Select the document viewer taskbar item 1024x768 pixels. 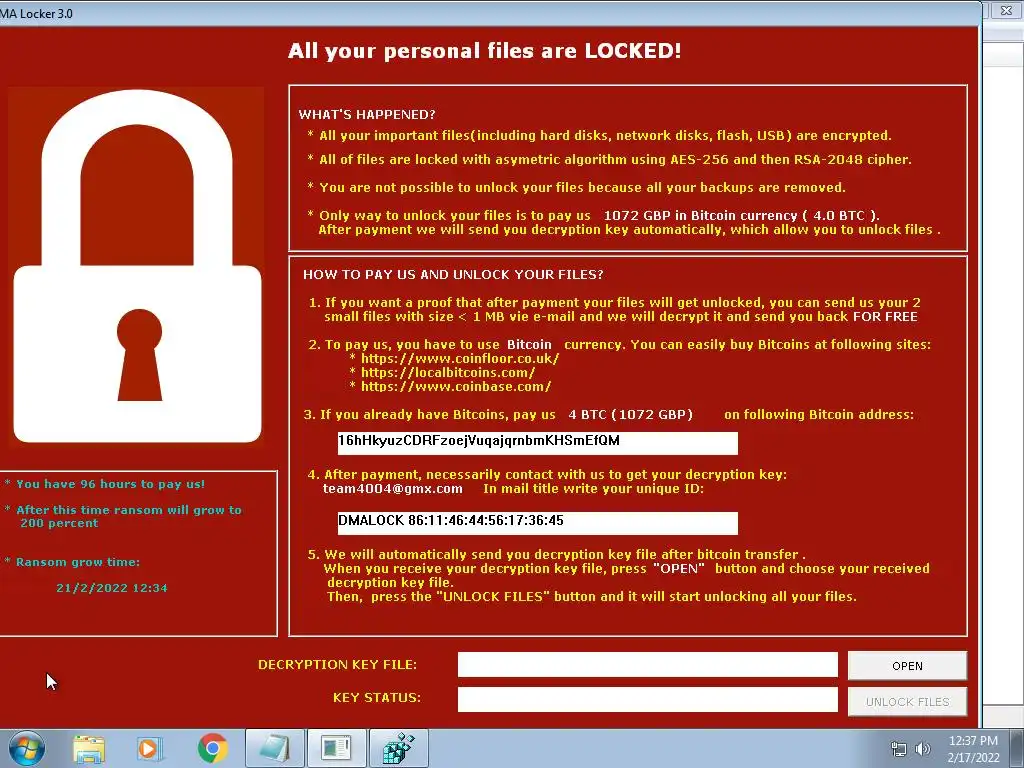coord(336,748)
